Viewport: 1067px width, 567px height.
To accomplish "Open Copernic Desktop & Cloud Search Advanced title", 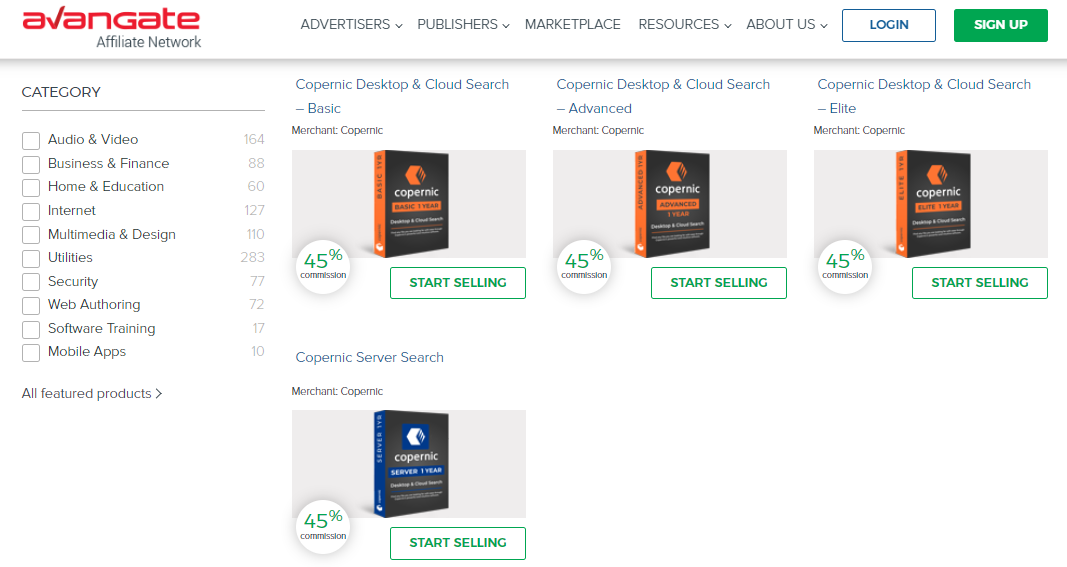I will (x=663, y=96).
